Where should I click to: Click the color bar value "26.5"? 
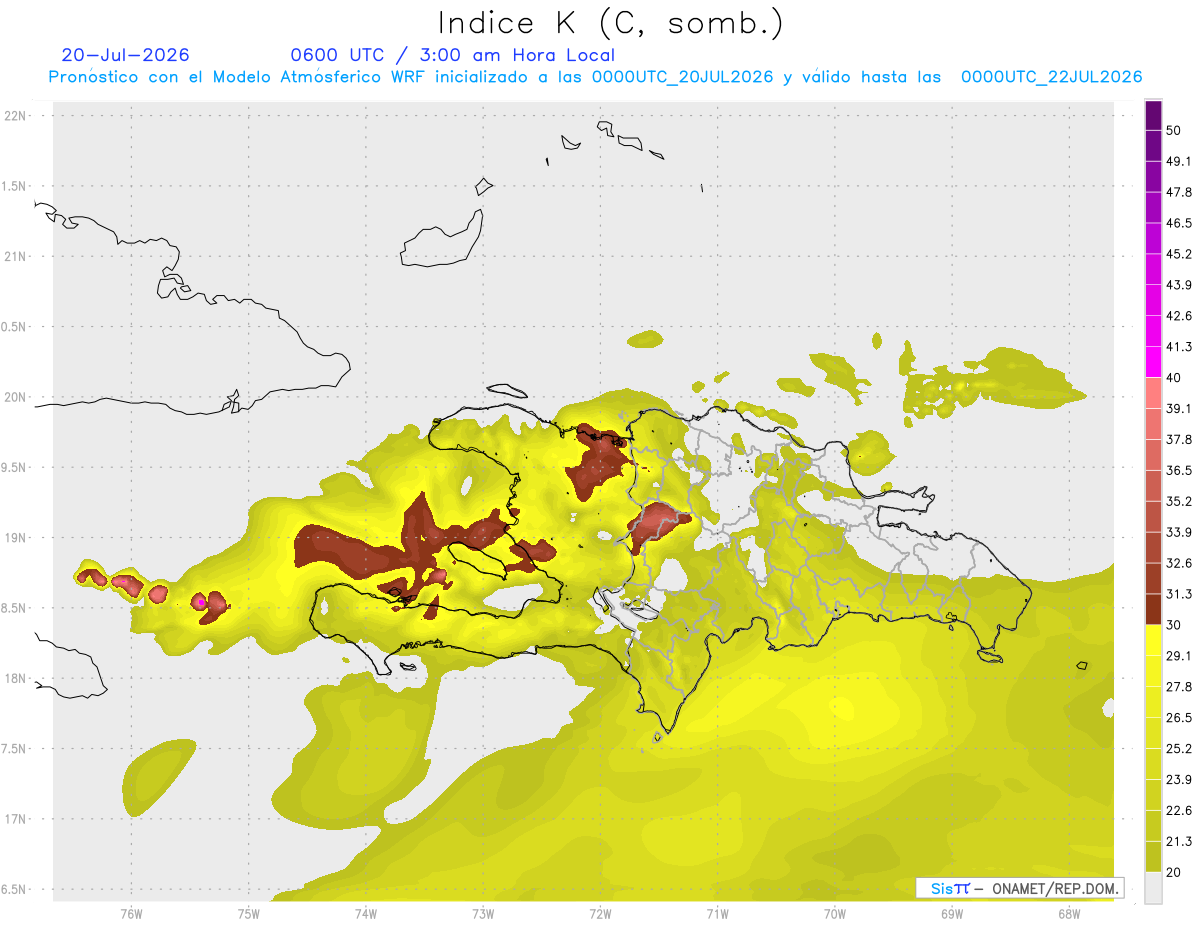click(x=1178, y=718)
